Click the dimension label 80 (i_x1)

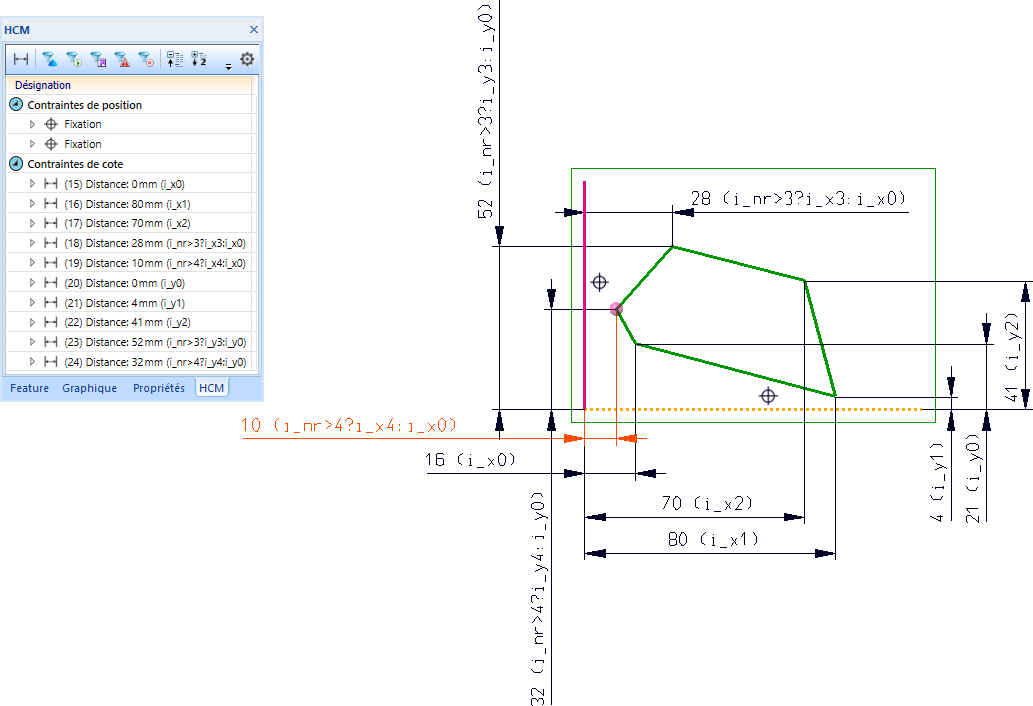[713, 539]
